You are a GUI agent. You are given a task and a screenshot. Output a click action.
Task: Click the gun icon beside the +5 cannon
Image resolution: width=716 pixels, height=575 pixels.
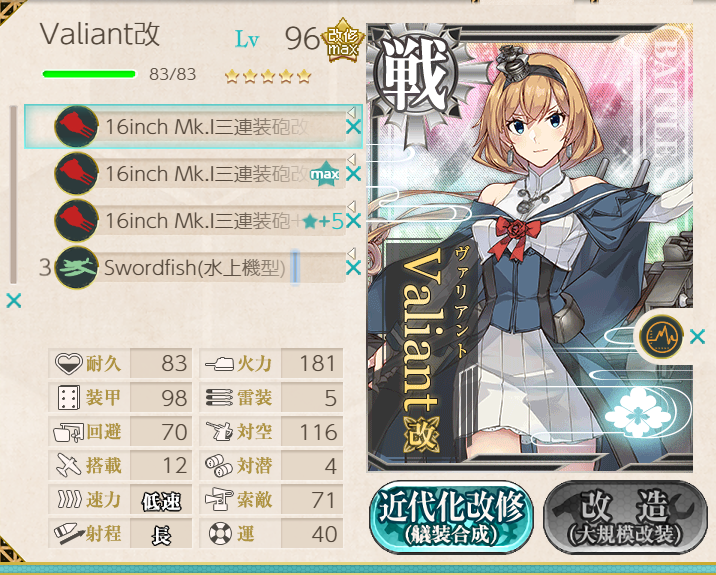tap(76, 221)
